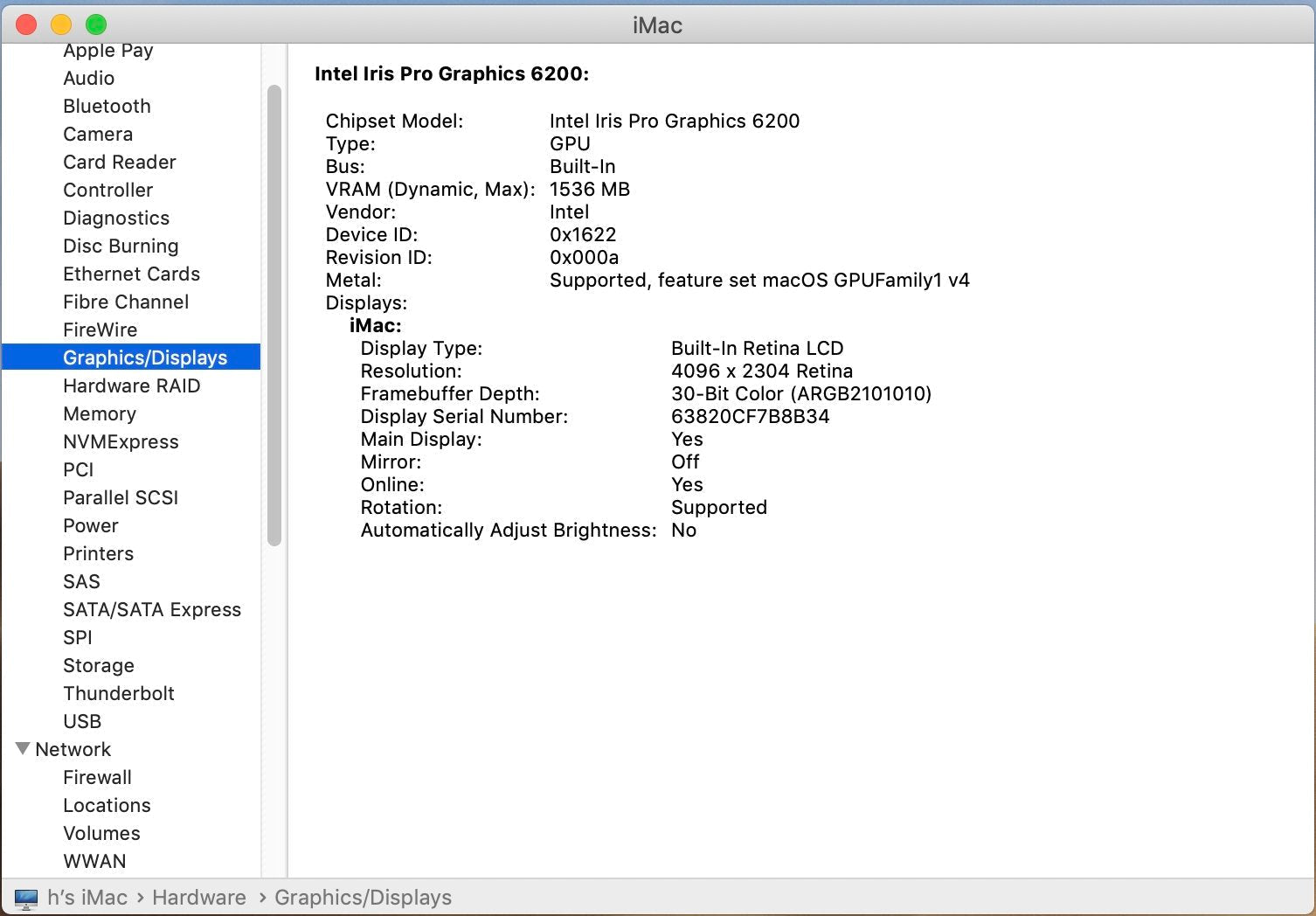Click the "Intel Iris Pro Graphics 6200:" heading
The height and width of the screenshot is (916, 1316).
[452, 73]
